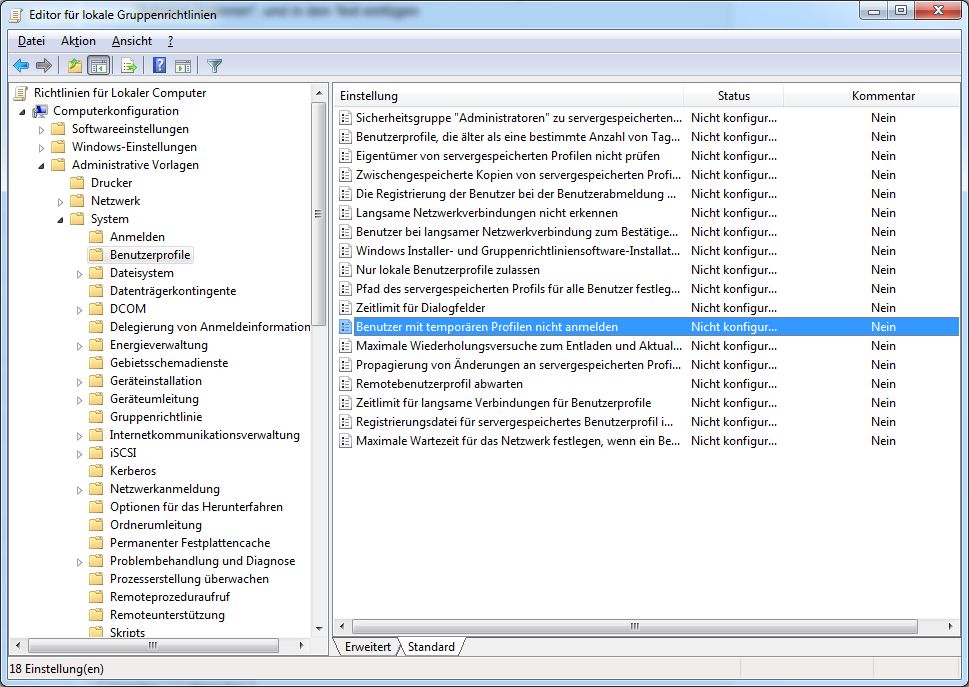969x687 pixels.
Task: Click the tree pane horizontal scrollbar thumb
Action: coord(153,645)
